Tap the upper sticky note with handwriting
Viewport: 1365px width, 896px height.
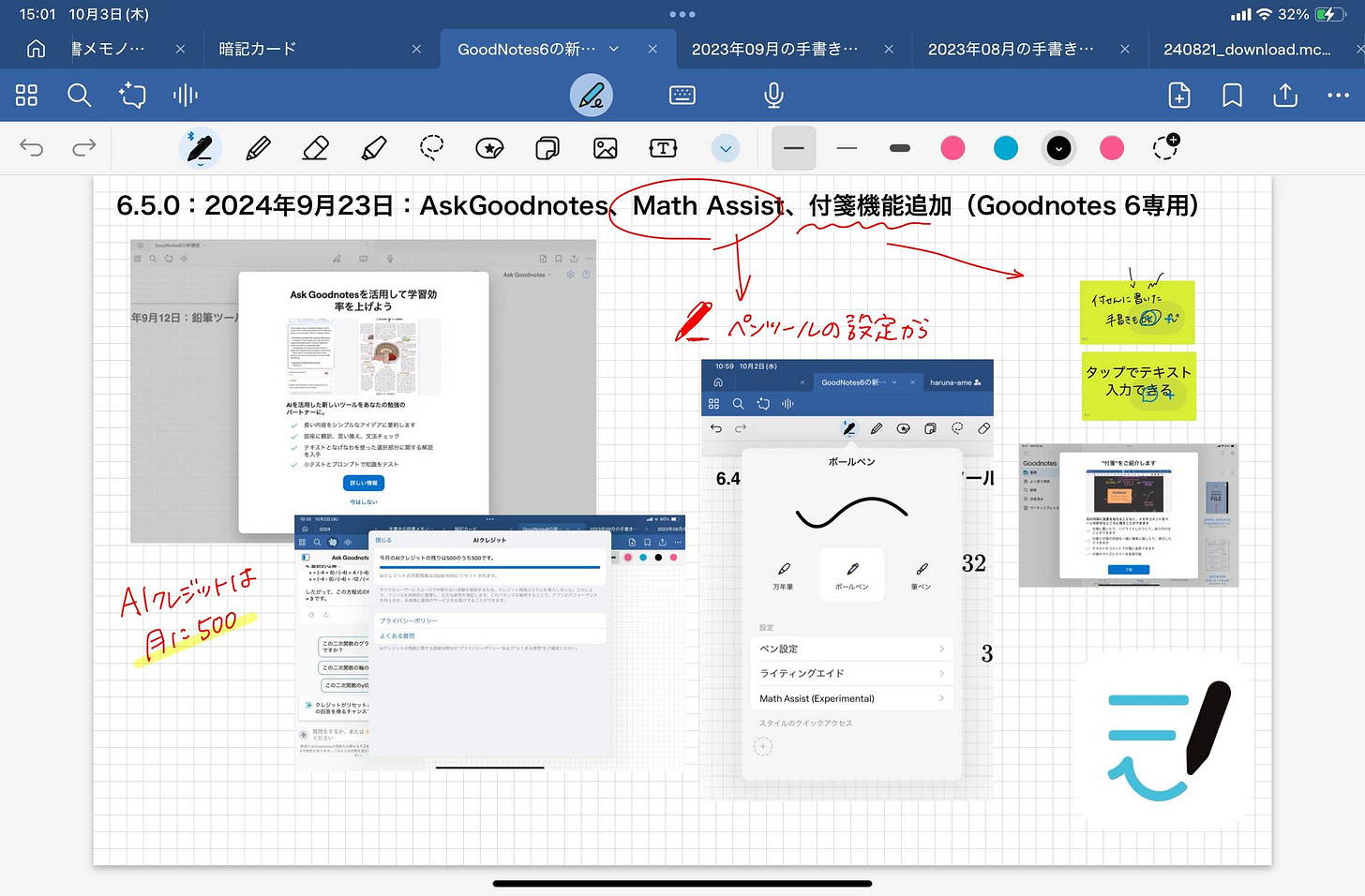click(1137, 311)
